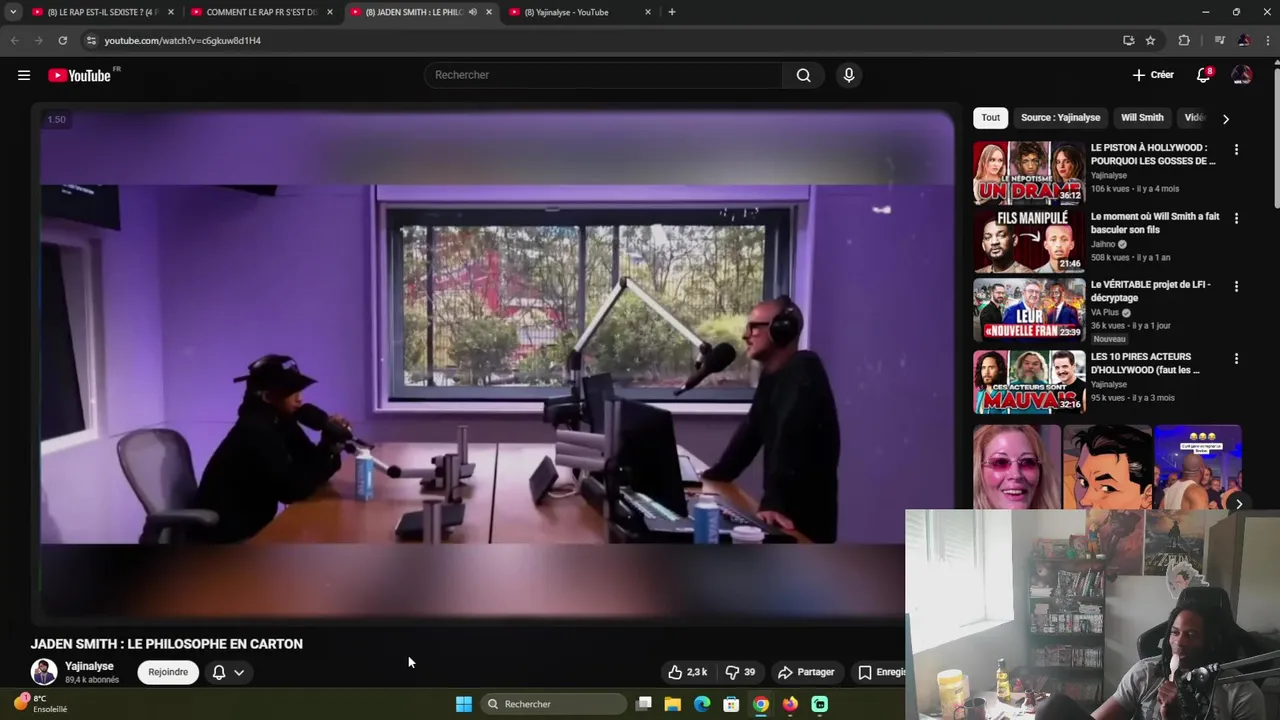Like the video with thumbs up
The image size is (1280, 720).
pos(688,672)
